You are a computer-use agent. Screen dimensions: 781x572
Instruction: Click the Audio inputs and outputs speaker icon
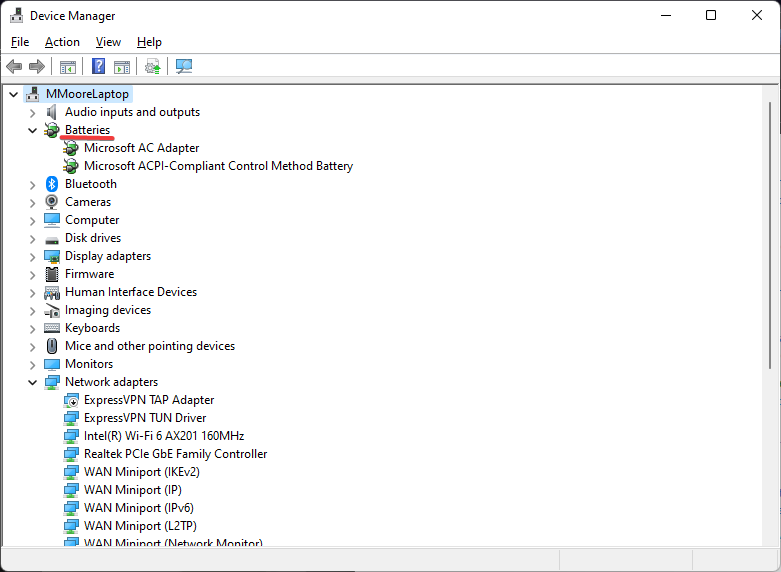(x=51, y=112)
